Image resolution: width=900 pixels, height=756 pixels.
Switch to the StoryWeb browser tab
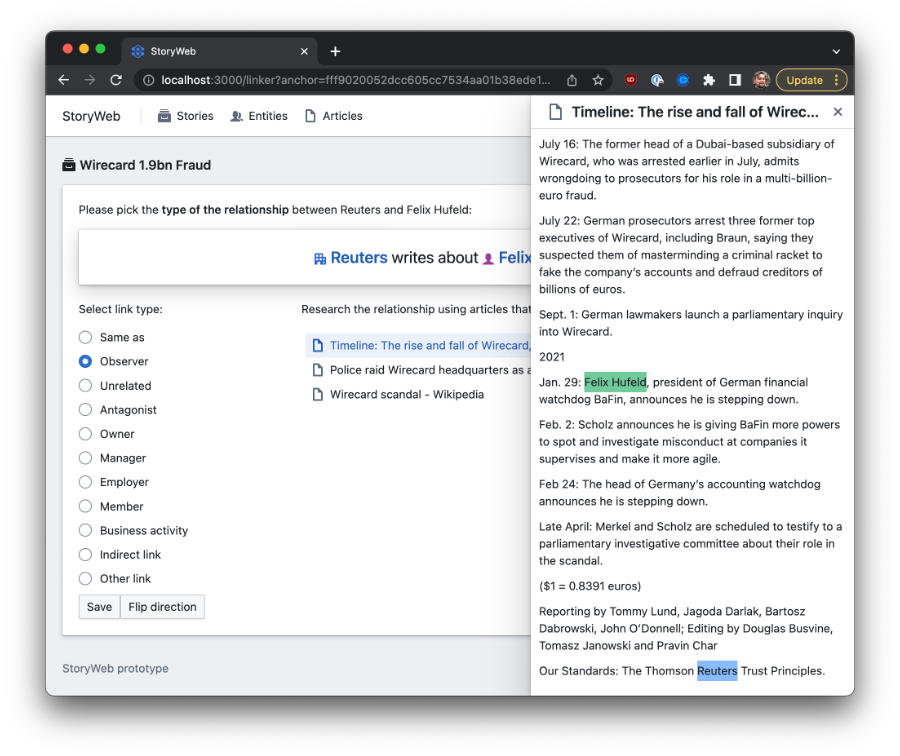(x=218, y=52)
